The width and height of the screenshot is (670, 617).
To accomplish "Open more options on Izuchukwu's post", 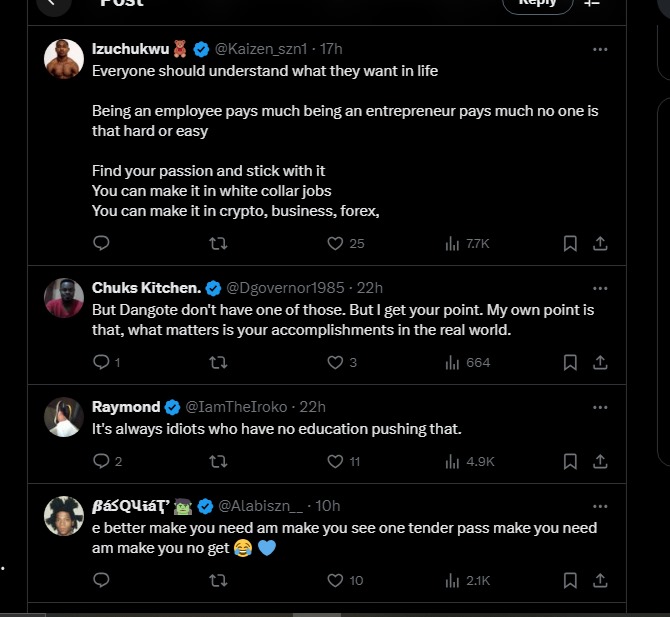I will tap(600, 48).
